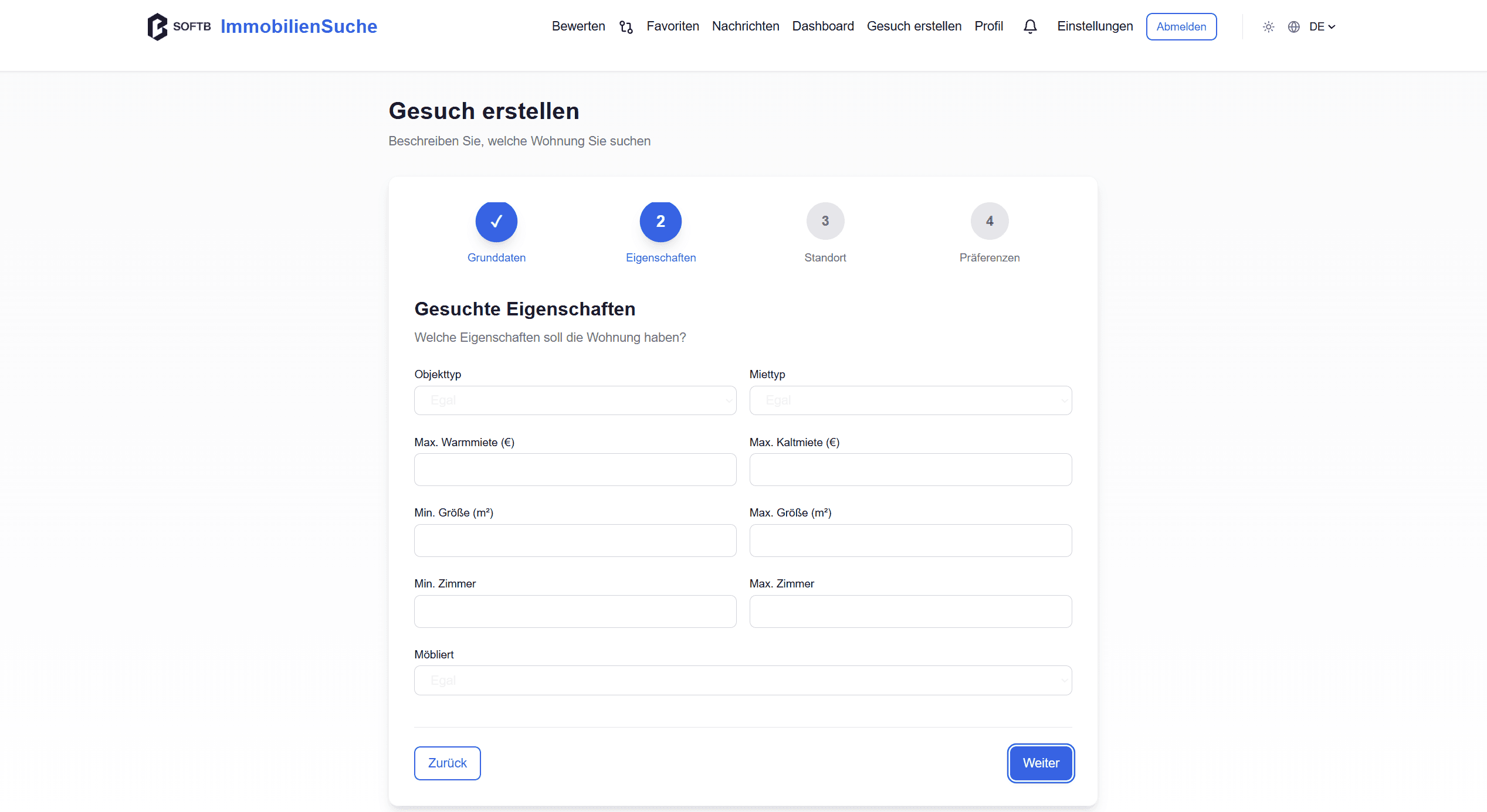Screen dimensions: 1487x812
Task: Open the DE language selector
Action: pyautogui.click(x=1322, y=27)
